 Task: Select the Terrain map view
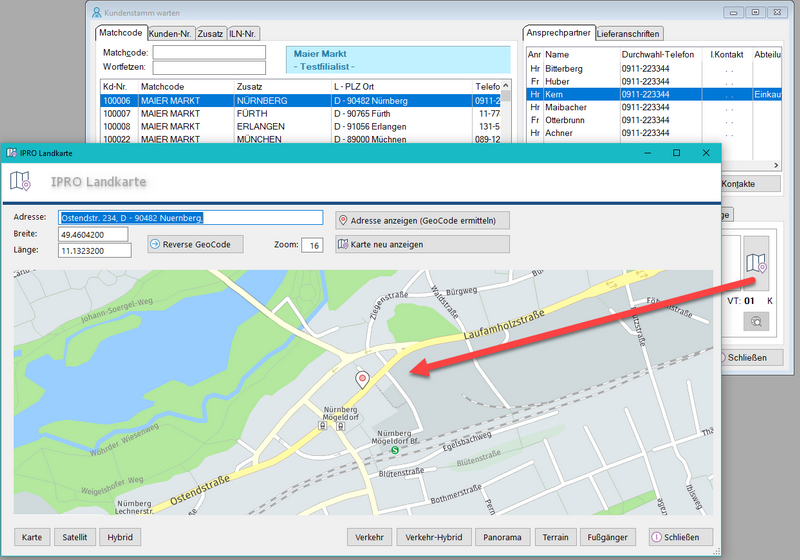click(x=557, y=537)
